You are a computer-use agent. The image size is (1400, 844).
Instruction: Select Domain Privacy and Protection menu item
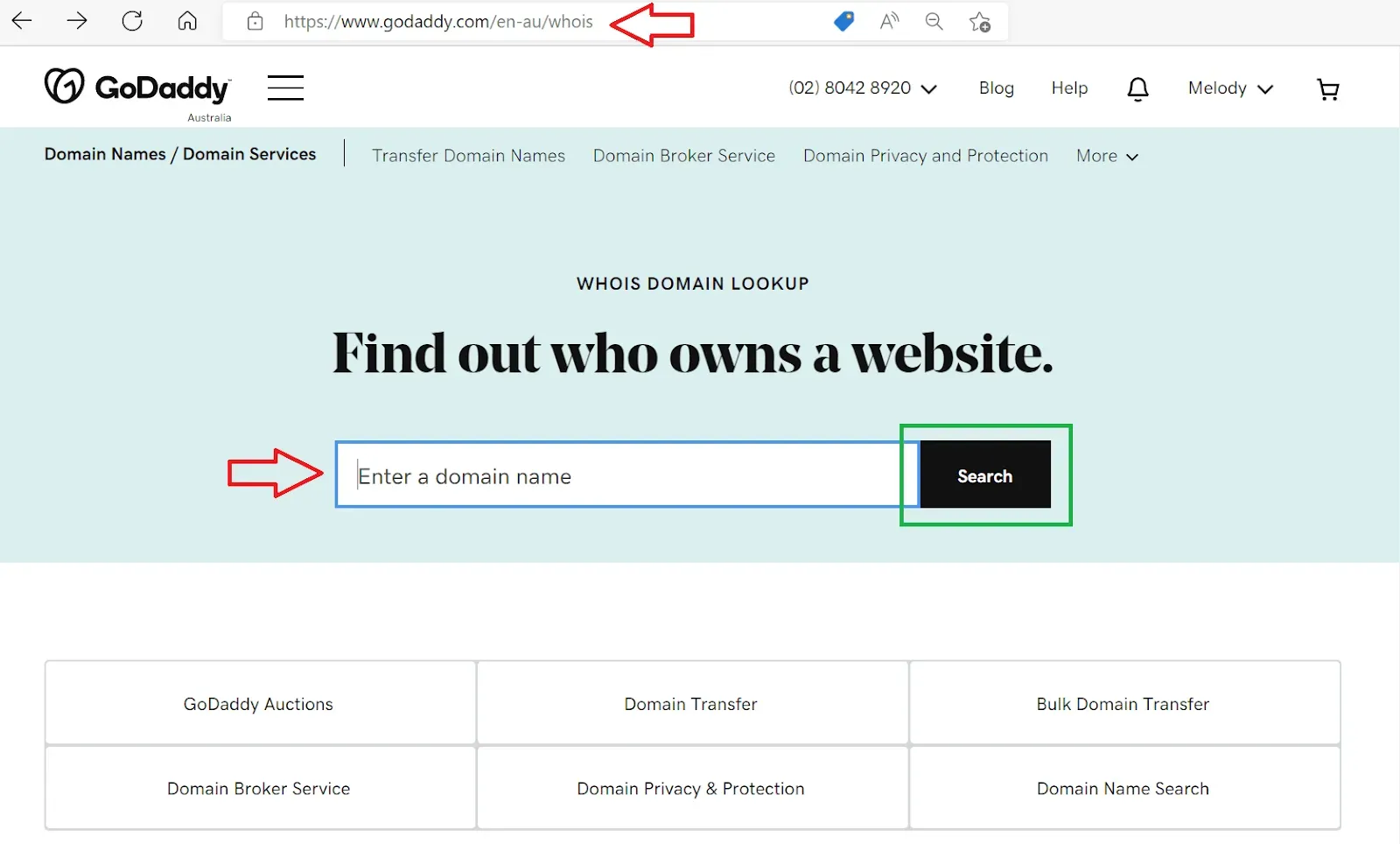925,156
